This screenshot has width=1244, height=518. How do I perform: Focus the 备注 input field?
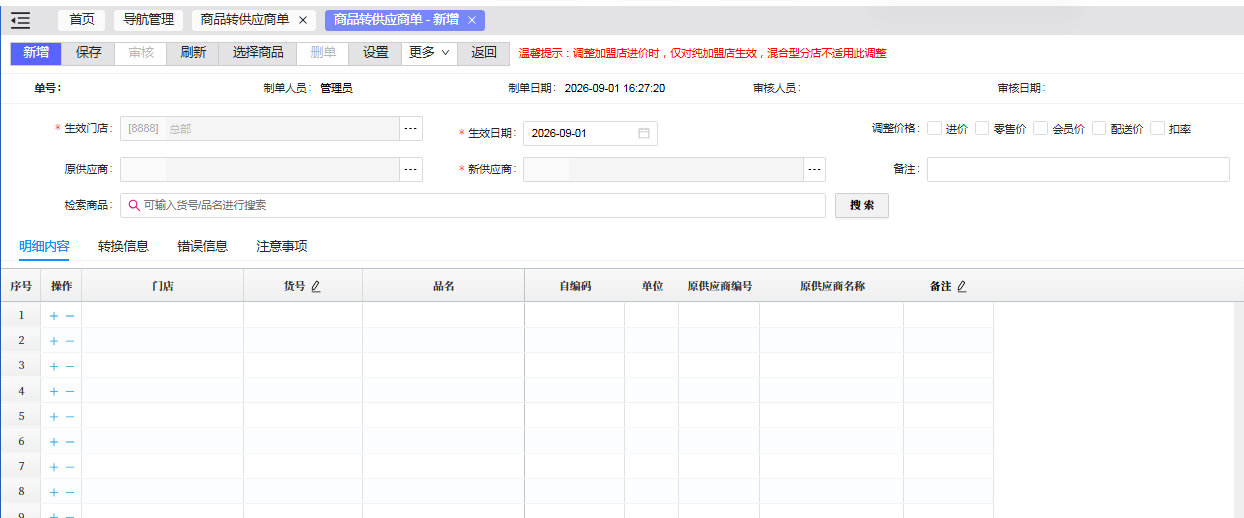point(1078,170)
